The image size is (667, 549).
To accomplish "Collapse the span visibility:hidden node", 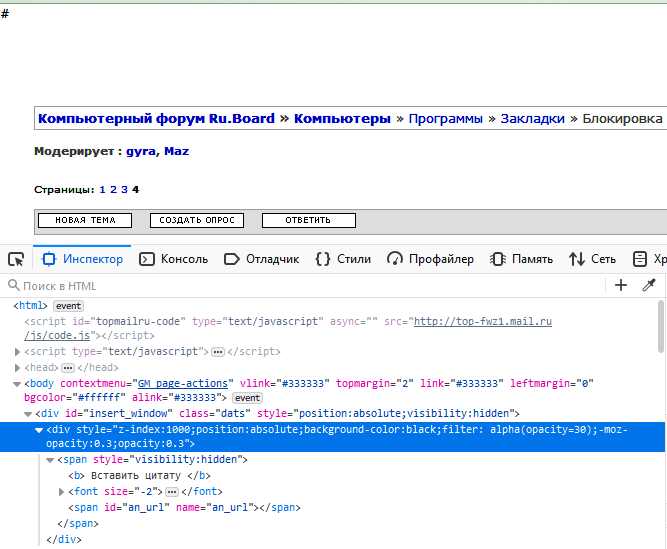I will point(50,460).
